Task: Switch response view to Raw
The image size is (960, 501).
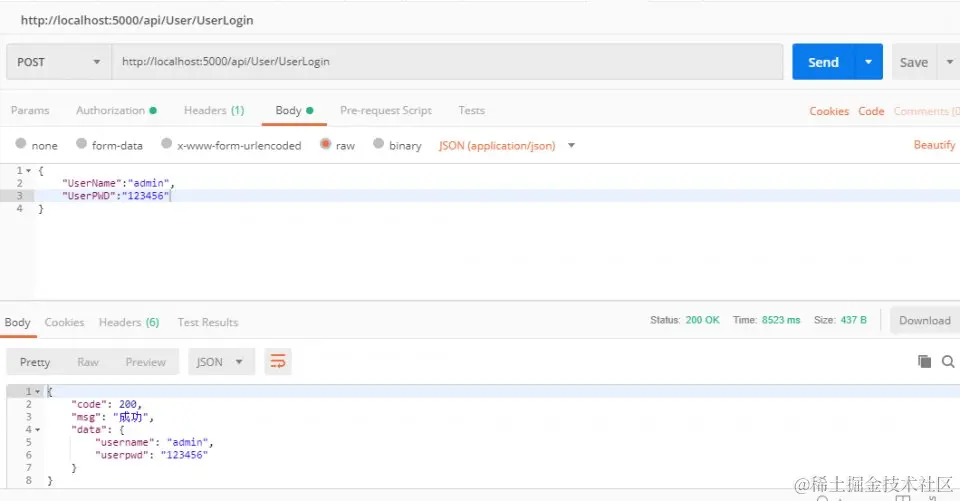Action: point(88,362)
